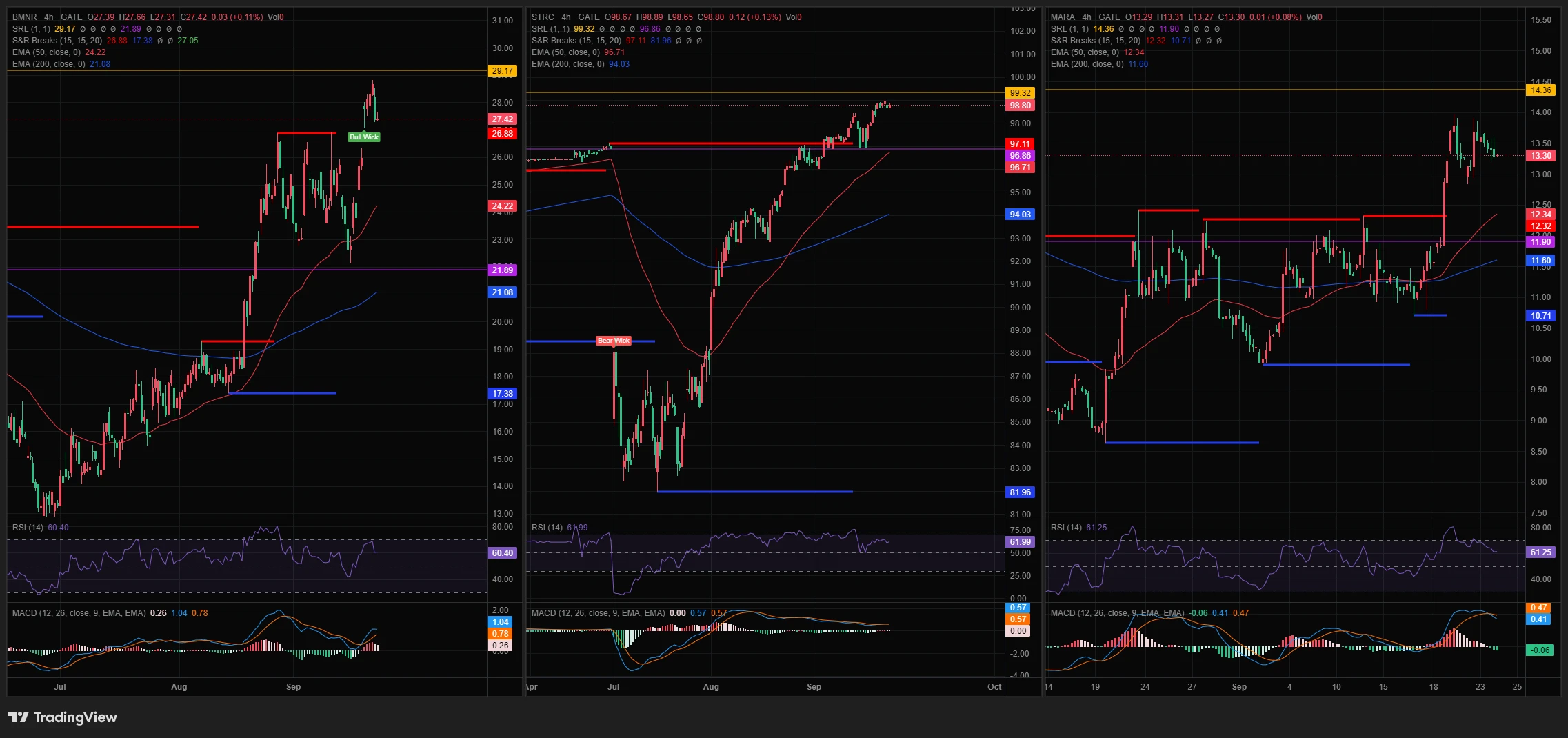Click the 0.26 MACD histogram label
The height and width of the screenshot is (738, 1568).
point(501,646)
